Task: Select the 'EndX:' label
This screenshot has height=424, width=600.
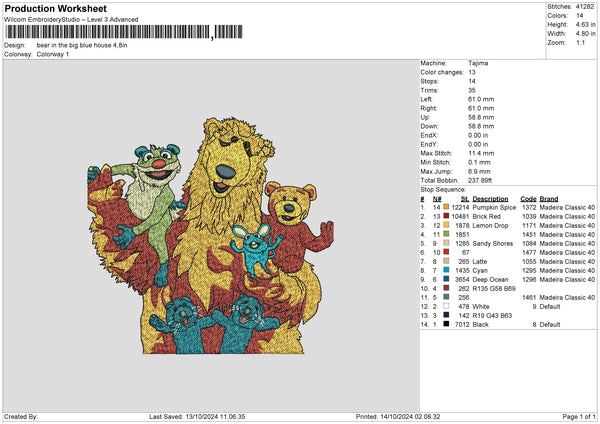Action: point(429,135)
